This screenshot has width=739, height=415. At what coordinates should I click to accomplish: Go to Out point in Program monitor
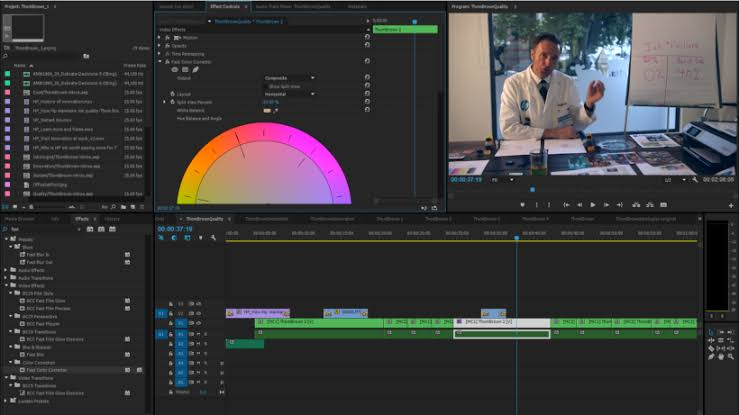click(x=620, y=205)
